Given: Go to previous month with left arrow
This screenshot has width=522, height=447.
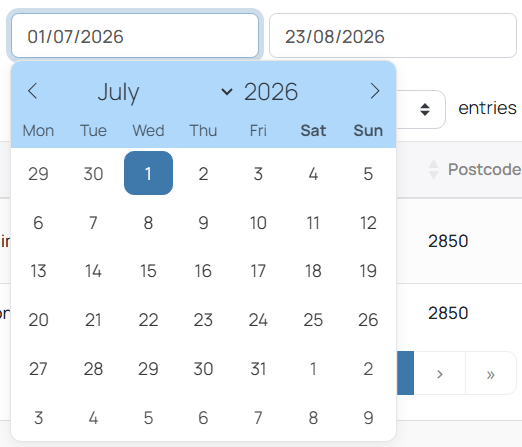Looking at the screenshot, I should coord(32,91).
